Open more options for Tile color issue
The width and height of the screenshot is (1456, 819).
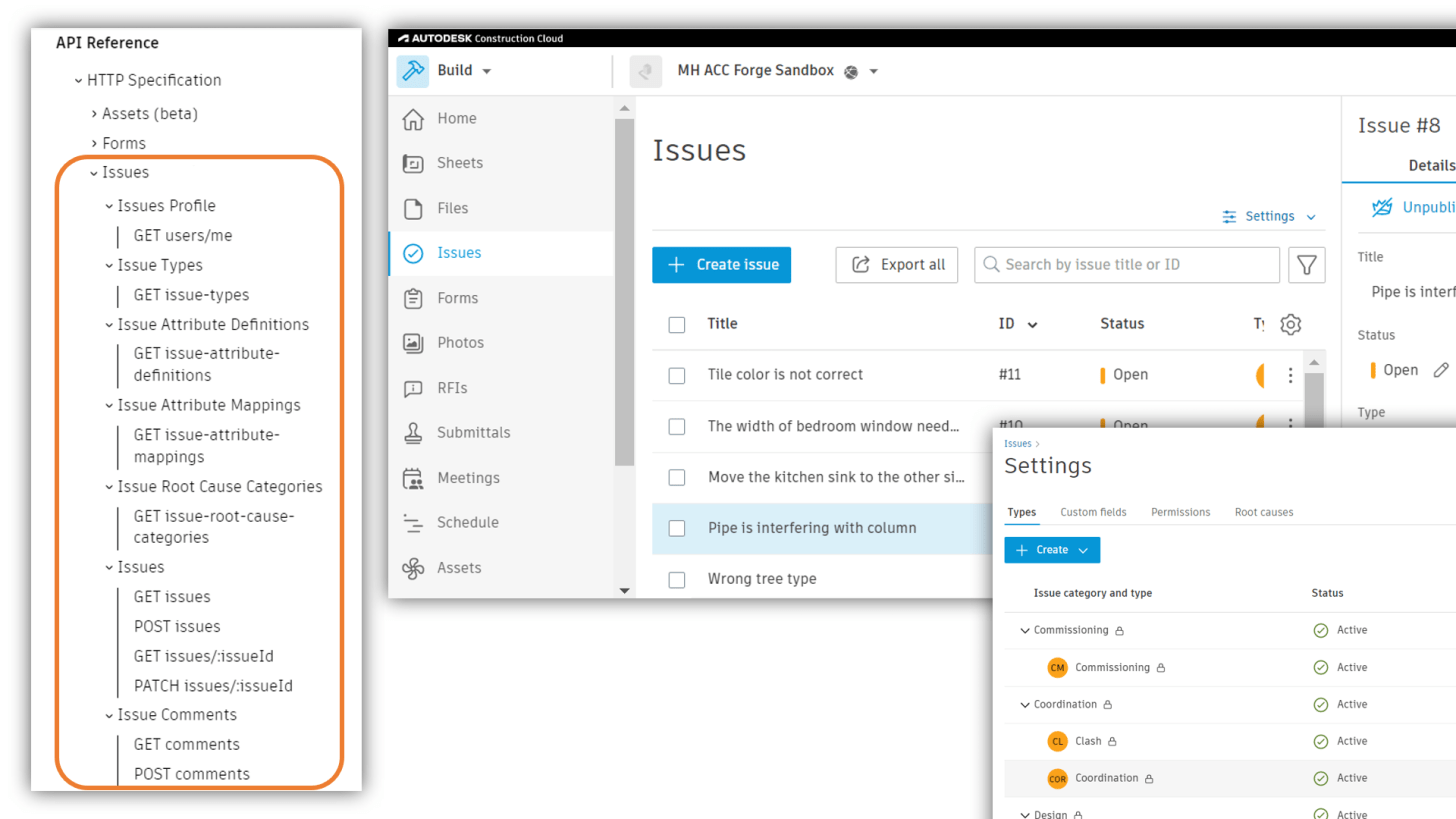coord(1290,375)
